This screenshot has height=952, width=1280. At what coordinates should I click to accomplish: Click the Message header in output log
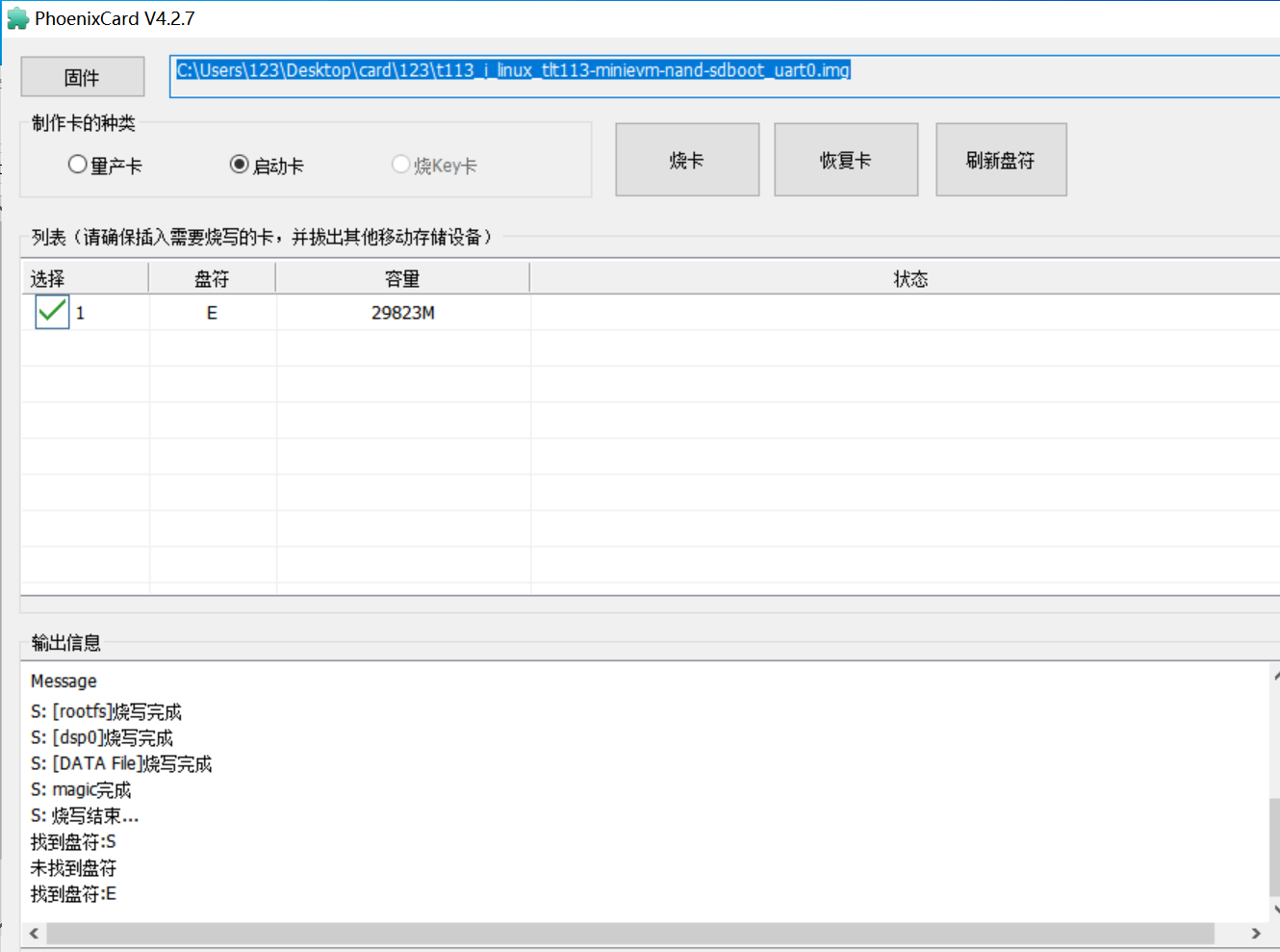[x=64, y=682]
